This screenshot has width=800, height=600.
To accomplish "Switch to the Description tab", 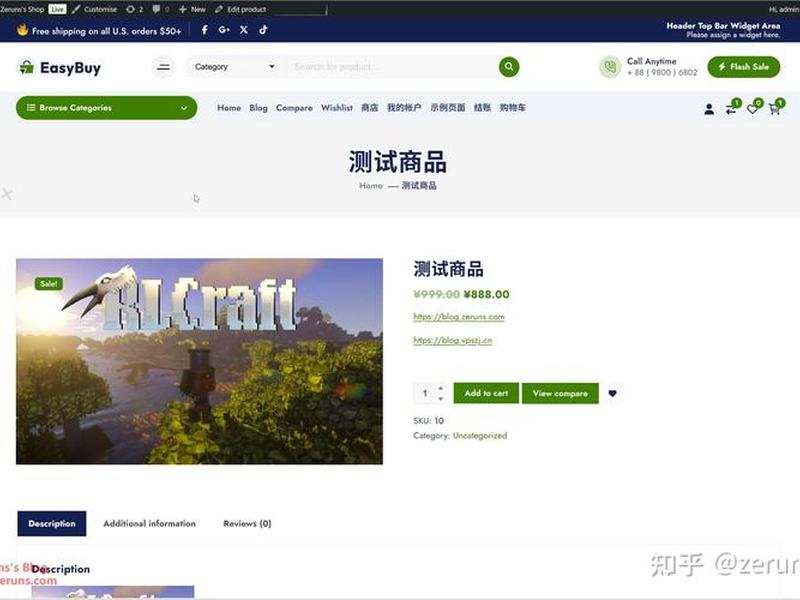I will 52,523.
